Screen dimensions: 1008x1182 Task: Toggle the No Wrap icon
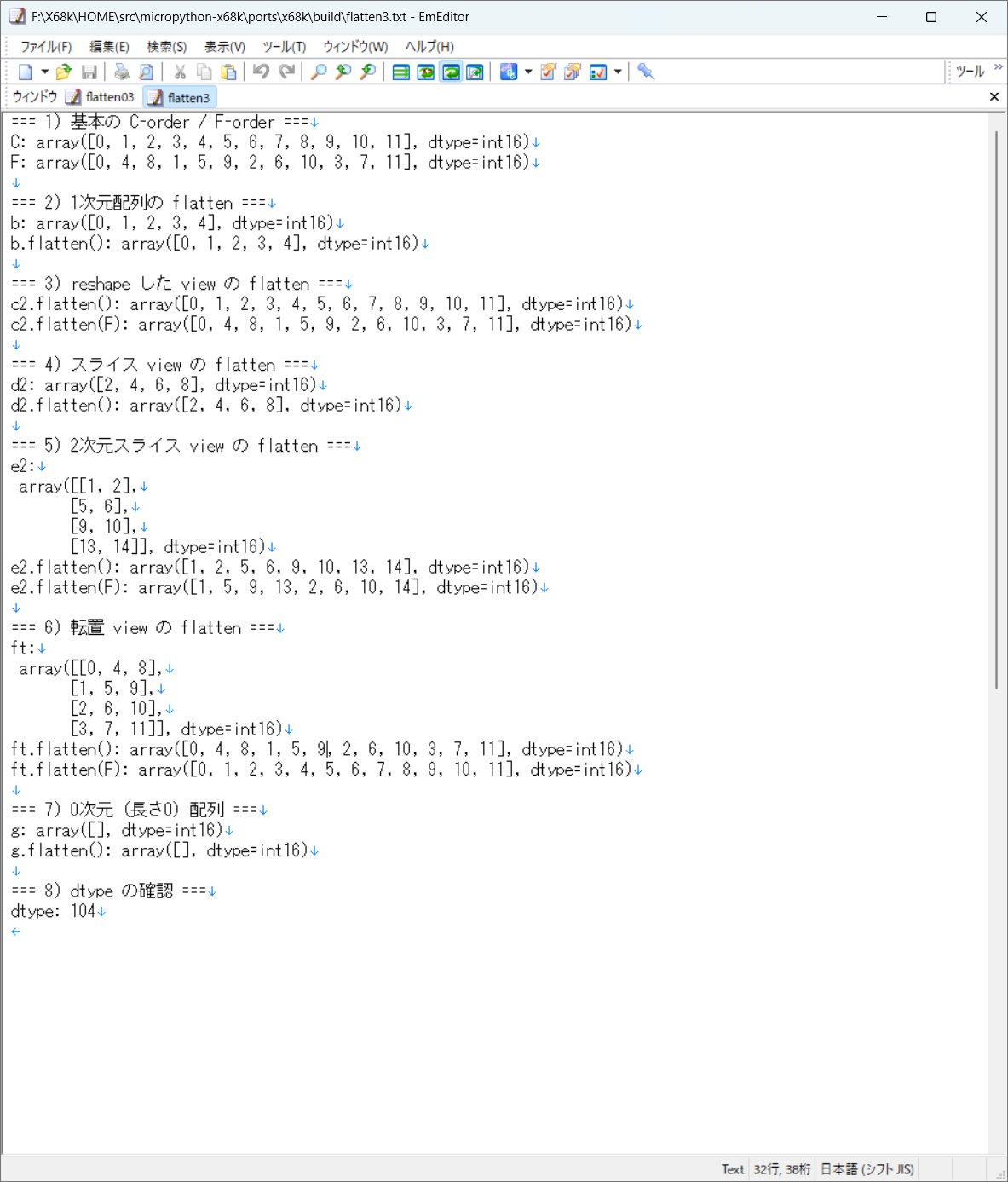pos(400,72)
